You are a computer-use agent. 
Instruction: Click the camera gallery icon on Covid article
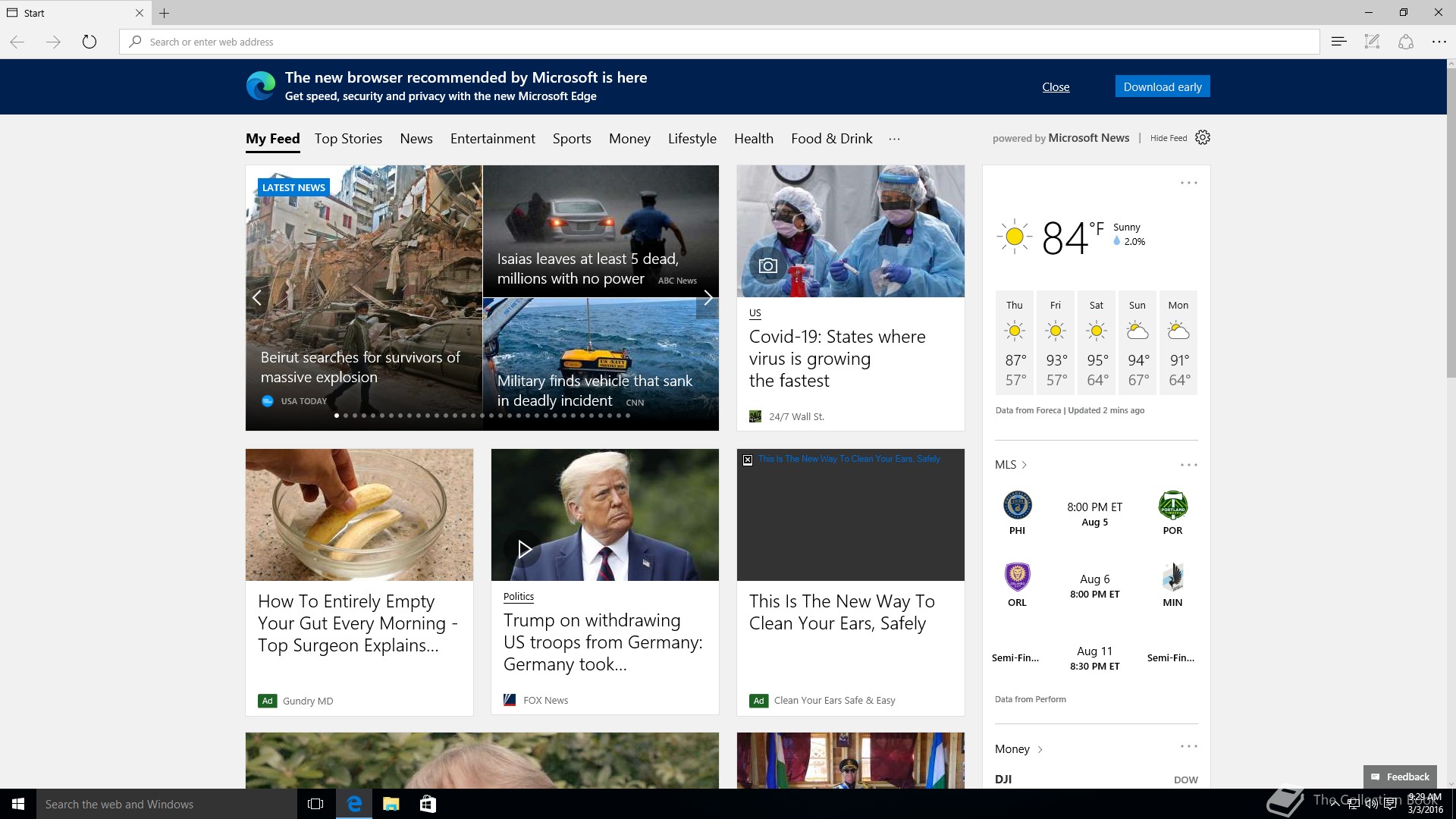(x=768, y=265)
